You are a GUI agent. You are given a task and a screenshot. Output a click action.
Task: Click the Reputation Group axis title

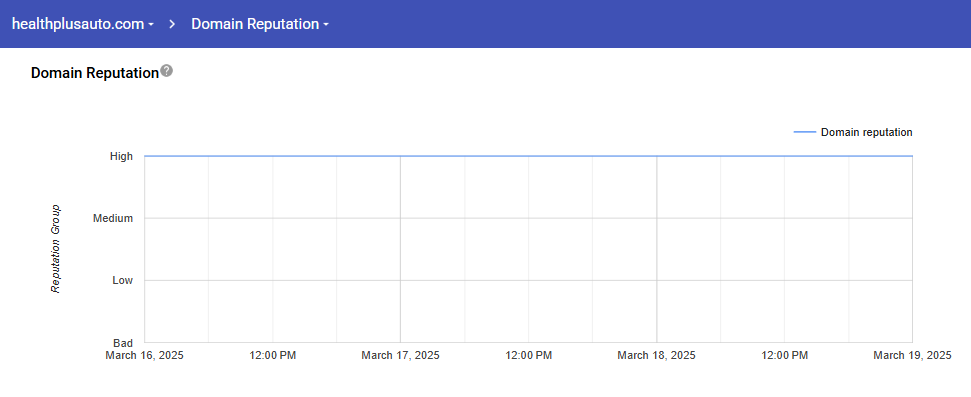click(x=56, y=249)
